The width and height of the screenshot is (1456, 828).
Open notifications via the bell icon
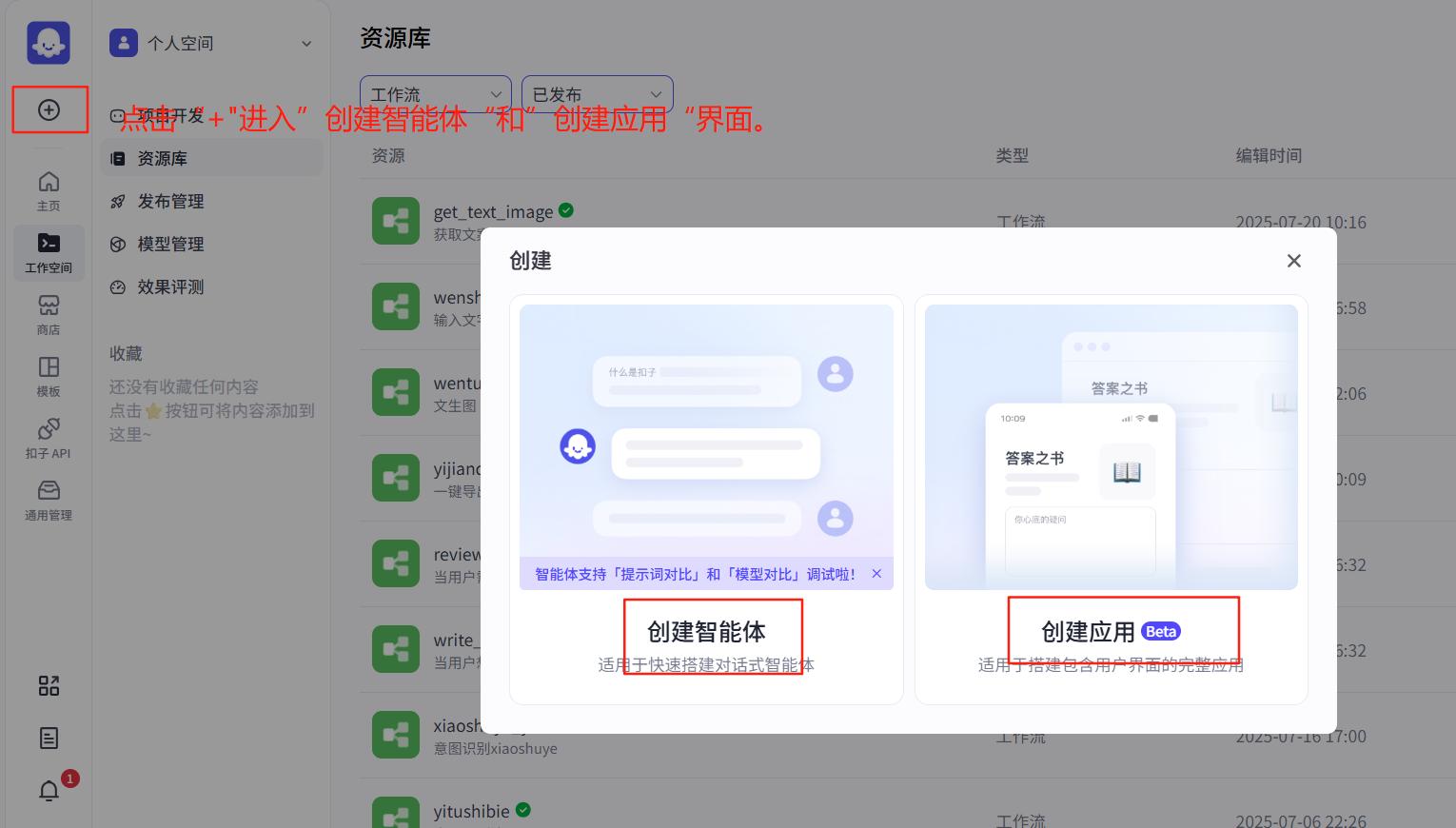point(49,790)
